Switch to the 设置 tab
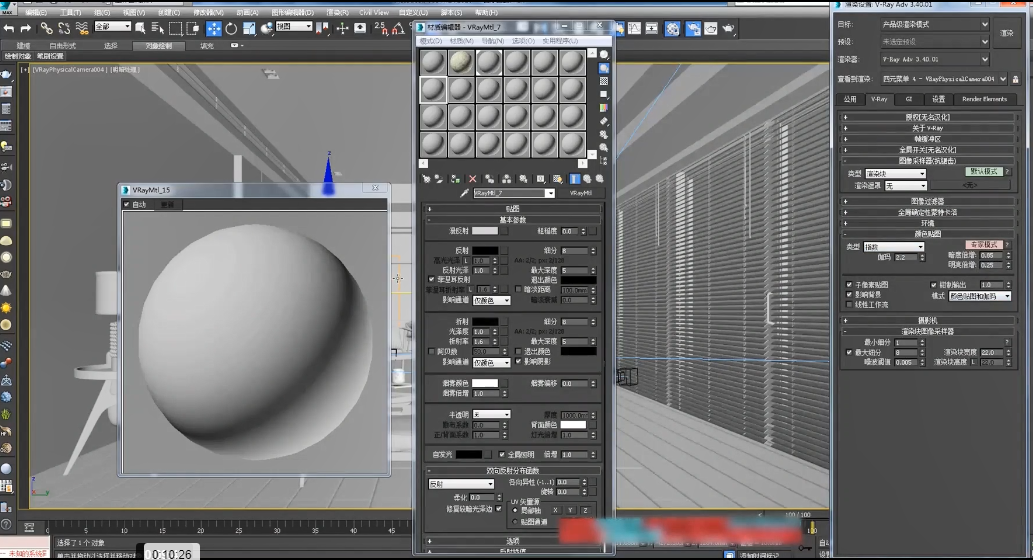The width and height of the screenshot is (1033, 560). pyautogui.click(x=938, y=99)
